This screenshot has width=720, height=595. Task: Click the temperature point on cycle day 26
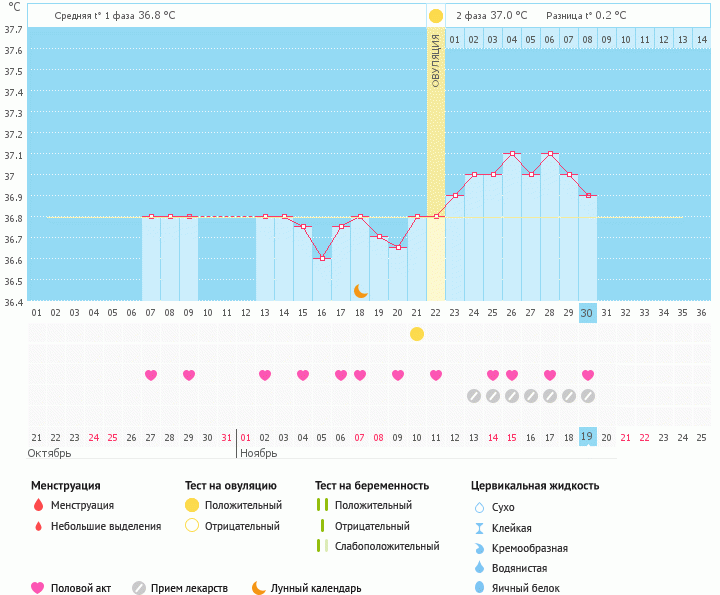point(512,154)
